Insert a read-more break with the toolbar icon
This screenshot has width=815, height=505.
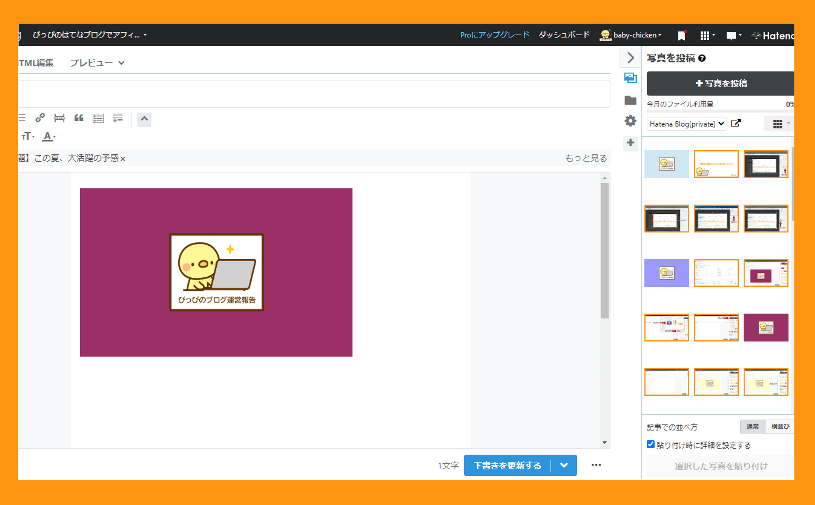tap(60, 118)
